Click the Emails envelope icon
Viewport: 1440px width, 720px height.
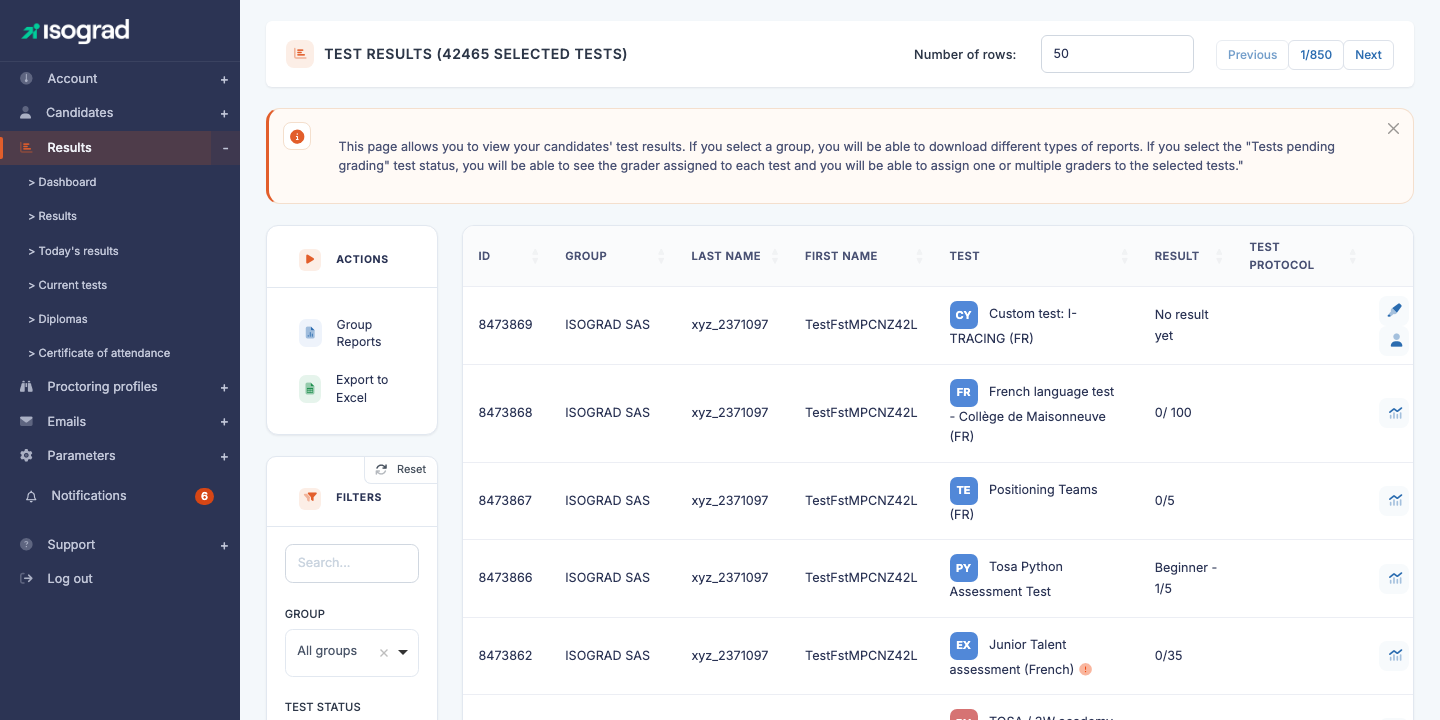(x=26, y=422)
